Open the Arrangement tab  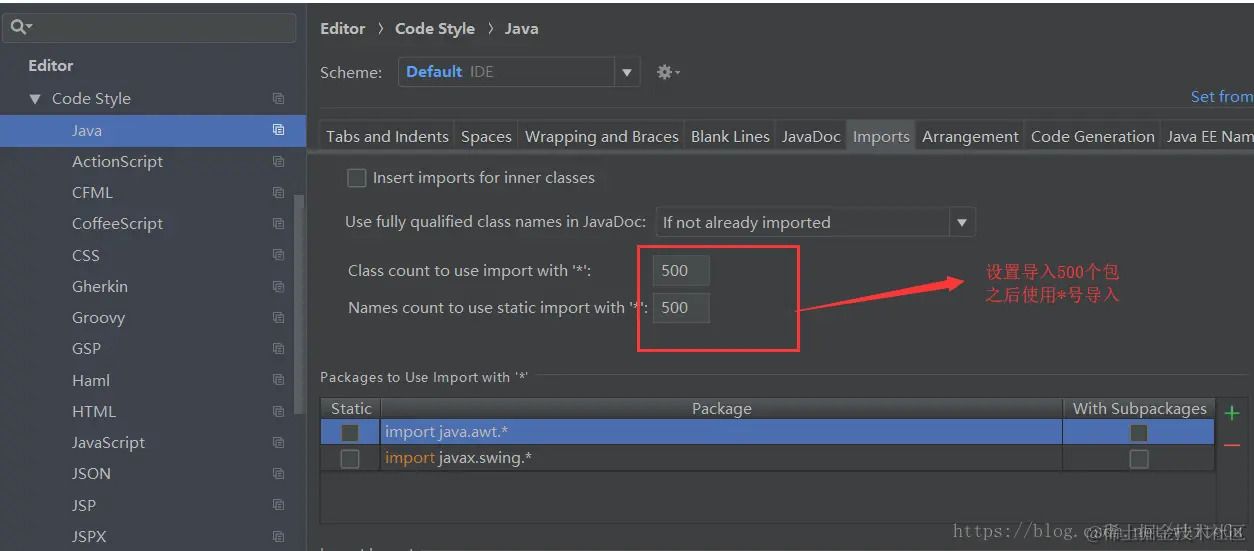click(x=970, y=137)
